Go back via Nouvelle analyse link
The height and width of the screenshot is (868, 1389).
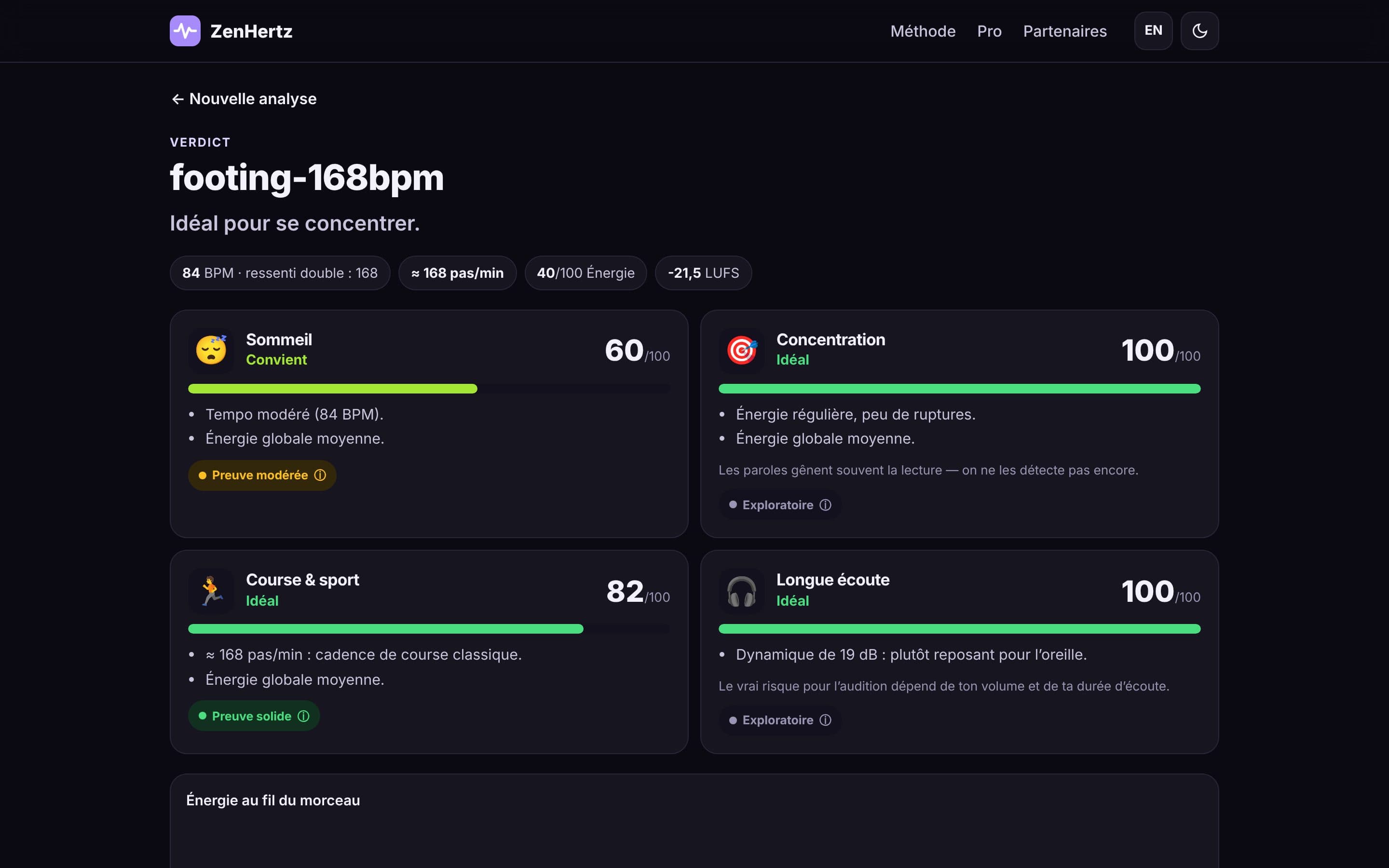[244, 99]
